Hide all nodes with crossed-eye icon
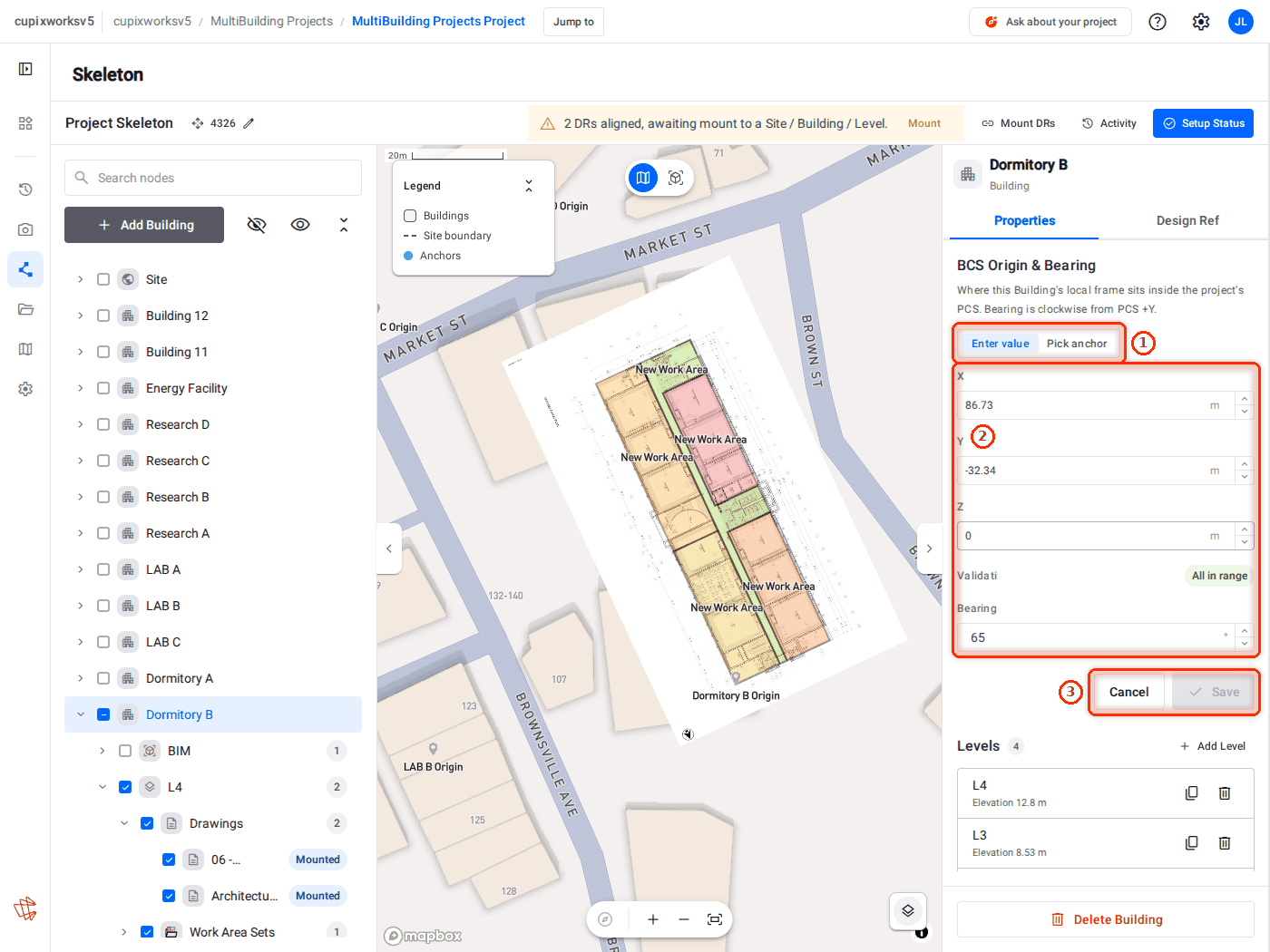 [257, 225]
